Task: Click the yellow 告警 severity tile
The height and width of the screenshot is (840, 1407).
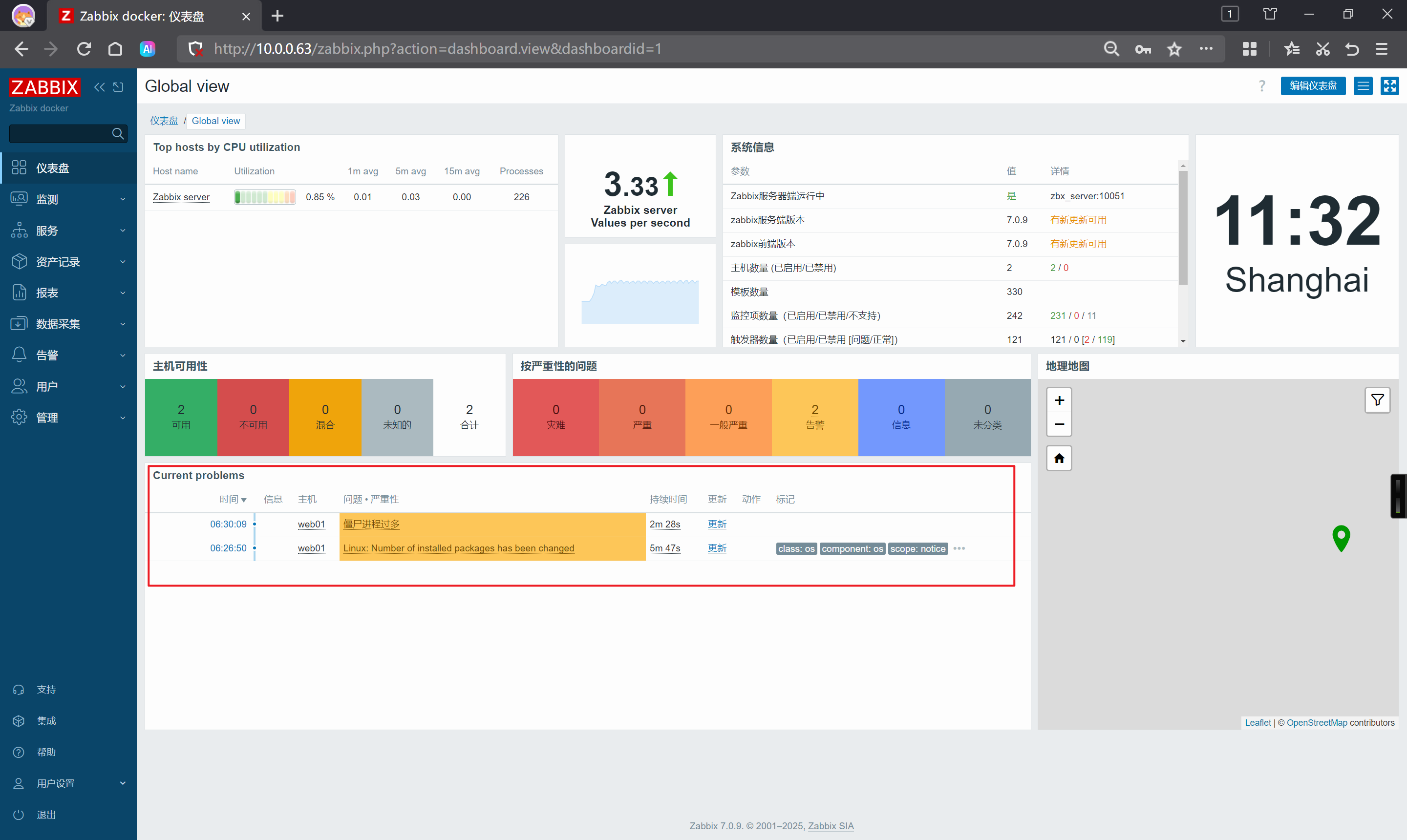Action: (x=815, y=417)
